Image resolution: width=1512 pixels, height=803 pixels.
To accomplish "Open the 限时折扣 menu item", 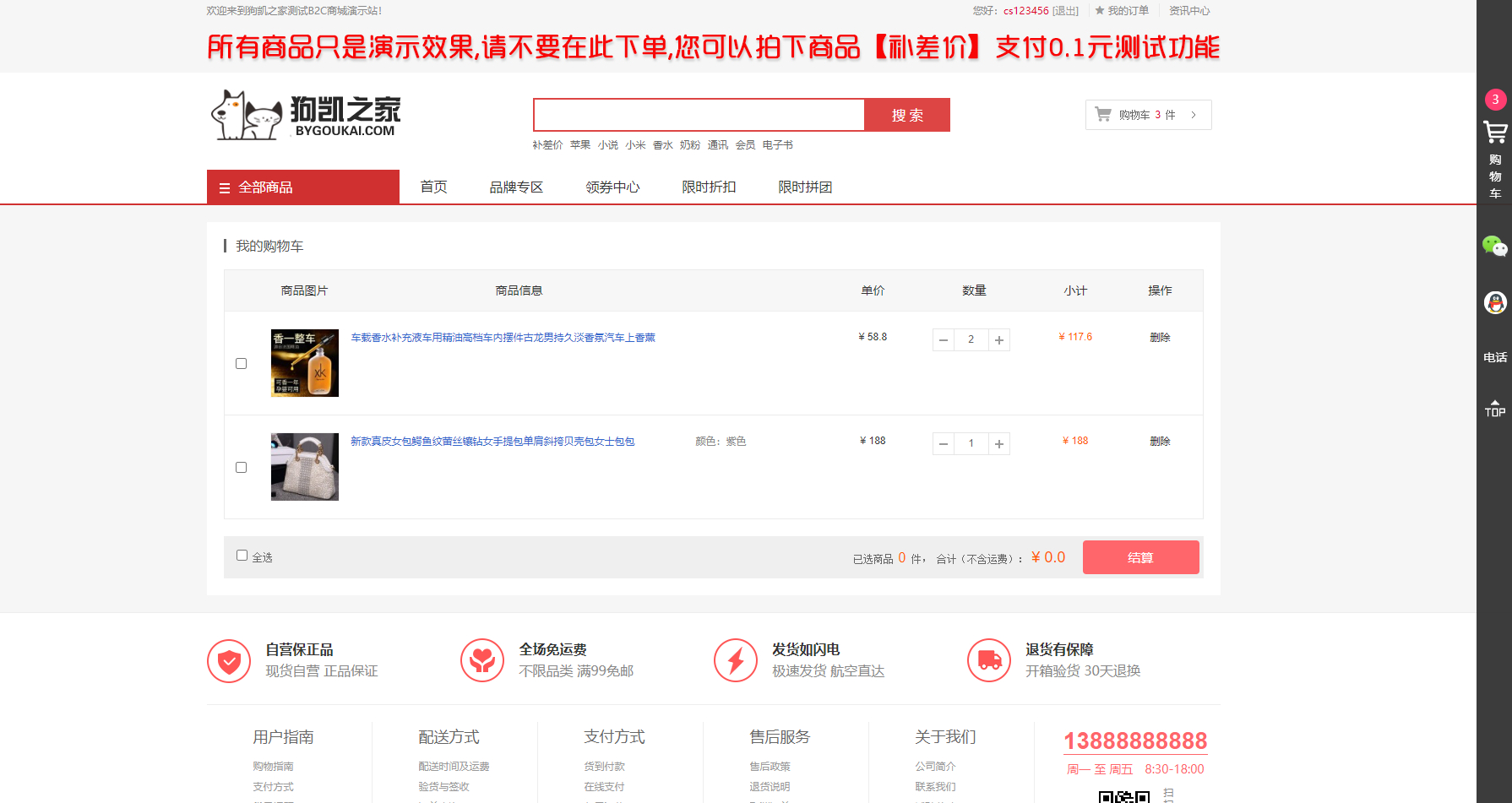I will click(709, 187).
